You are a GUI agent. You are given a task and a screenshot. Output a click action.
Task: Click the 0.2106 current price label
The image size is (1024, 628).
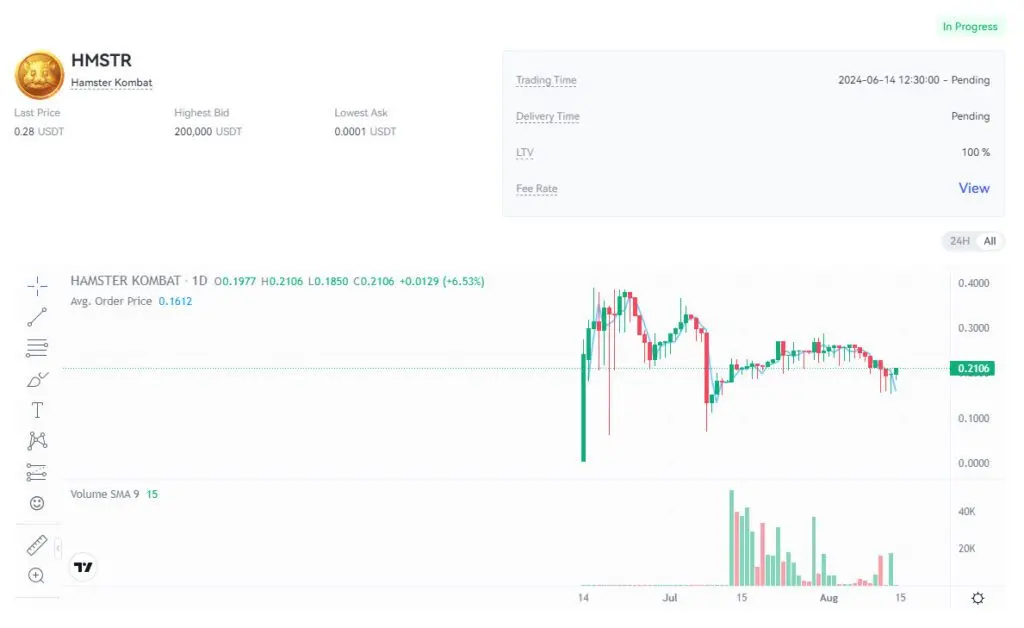click(974, 369)
